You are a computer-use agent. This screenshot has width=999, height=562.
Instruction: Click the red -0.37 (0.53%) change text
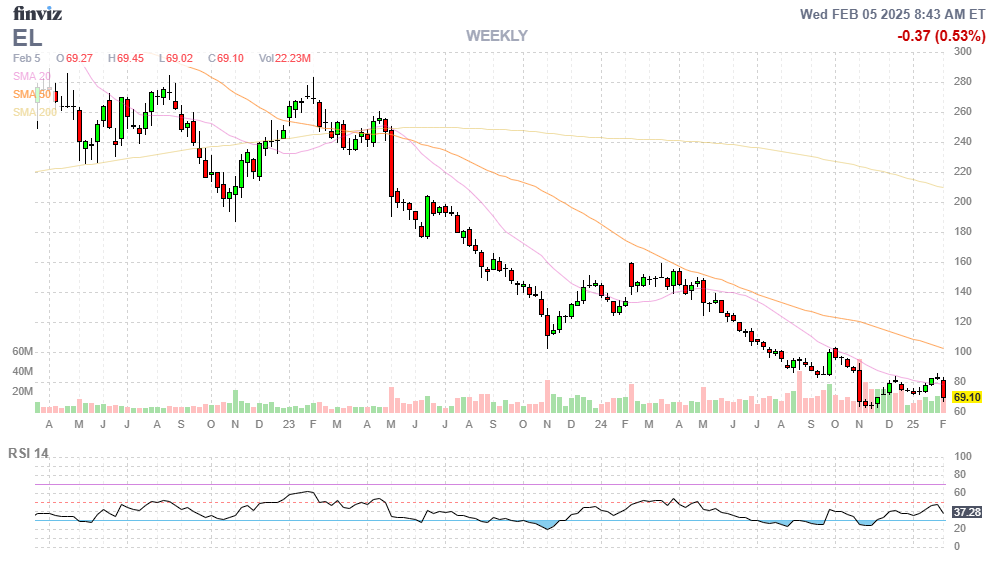pyautogui.click(x=941, y=36)
